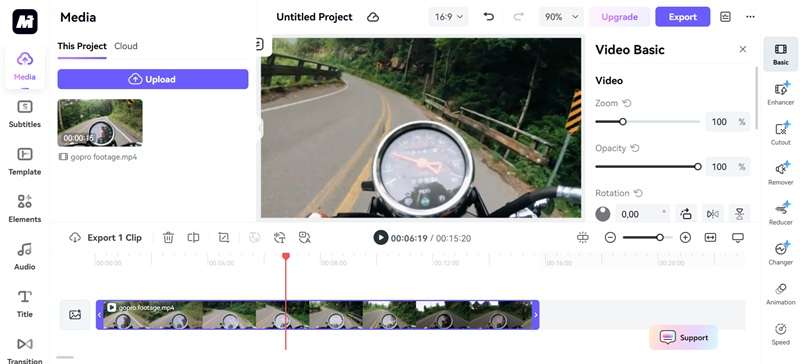The height and width of the screenshot is (364, 800).
Task: Open the Speed tool
Action: point(780,334)
